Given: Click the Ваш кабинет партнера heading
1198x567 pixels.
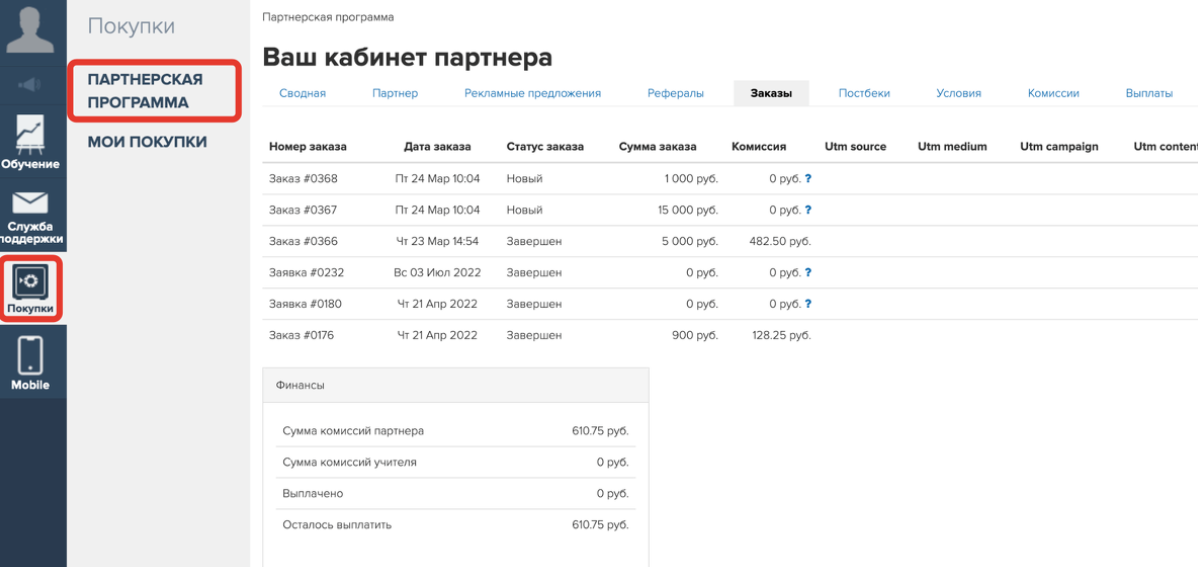Looking at the screenshot, I should (x=407, y=57).
